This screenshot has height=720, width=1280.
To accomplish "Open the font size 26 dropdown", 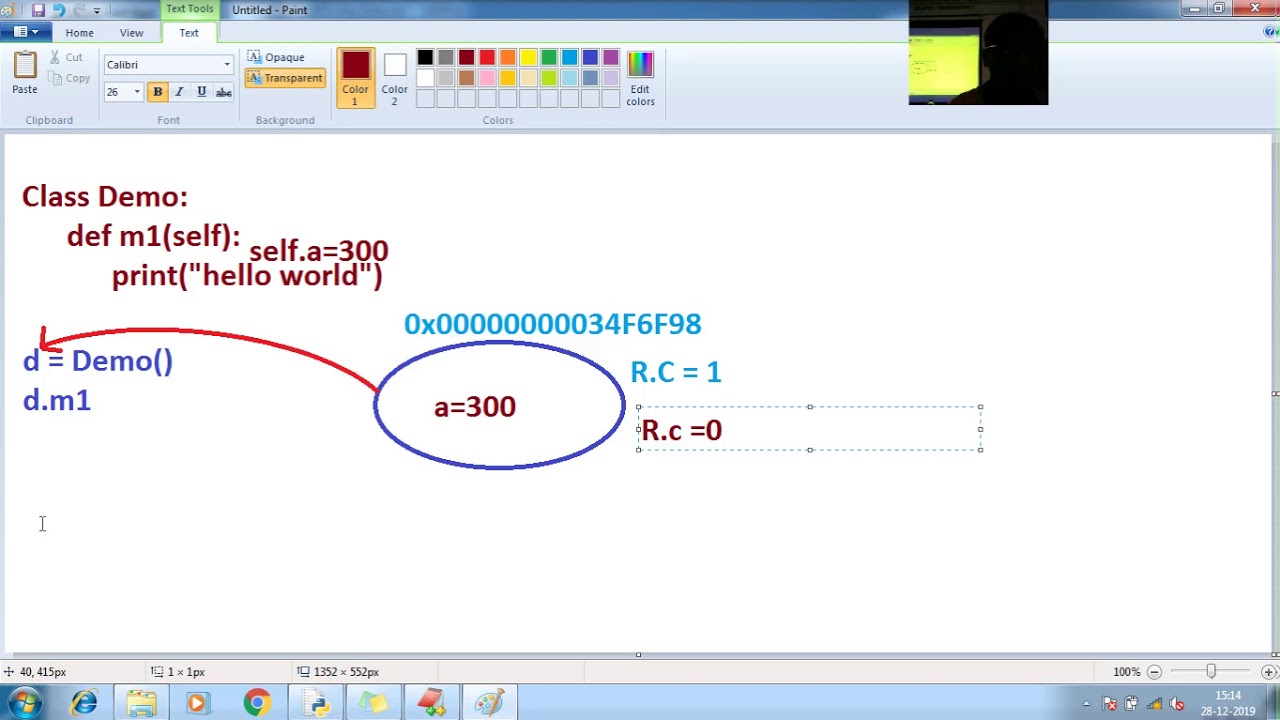I will [x=137, y=92].
